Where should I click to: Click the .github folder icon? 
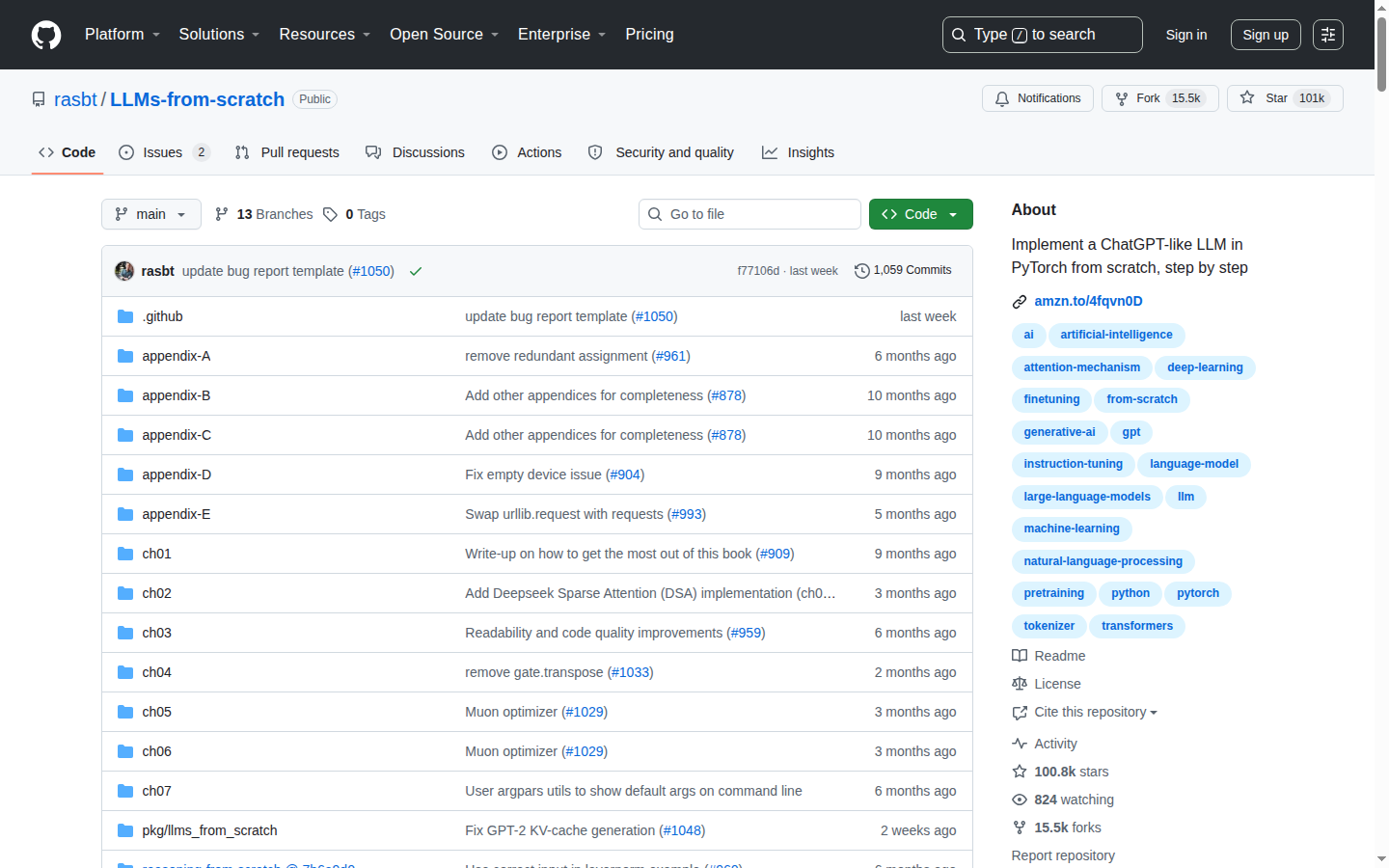pyautogui.click(x=125, y=316)
